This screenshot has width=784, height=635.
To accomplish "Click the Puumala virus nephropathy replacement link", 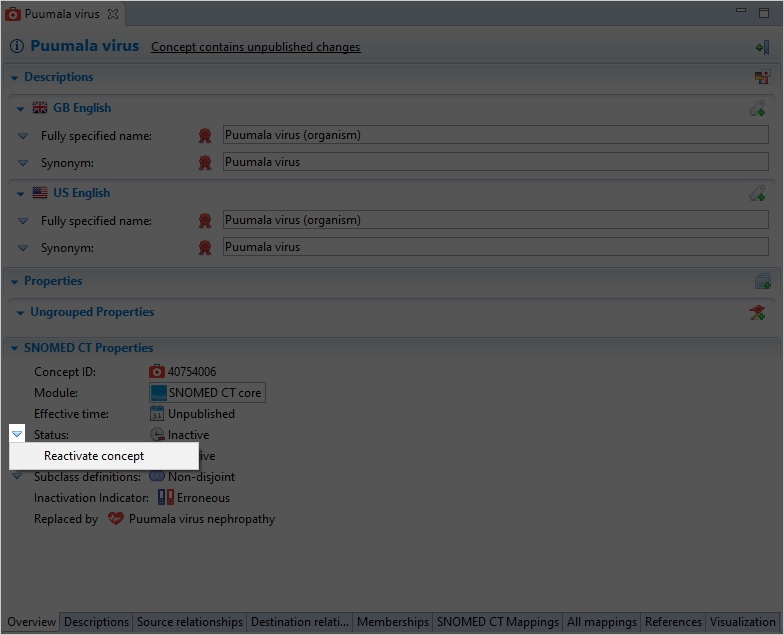I will 201,519.
